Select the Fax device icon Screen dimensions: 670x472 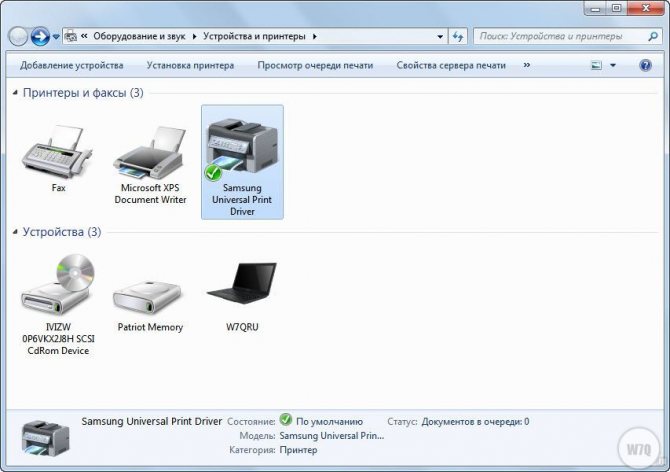coord(58,152)
